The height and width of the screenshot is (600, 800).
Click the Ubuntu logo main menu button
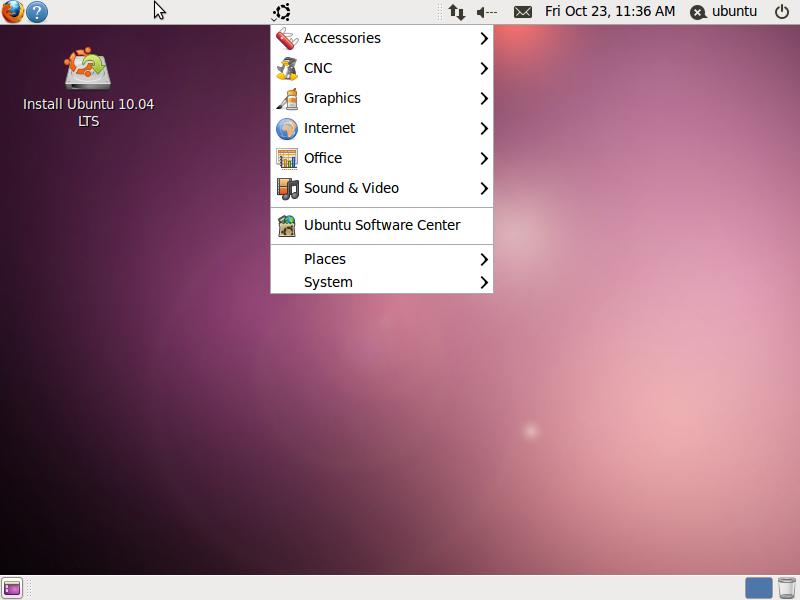pyautogui.click(x=281, y=12)
